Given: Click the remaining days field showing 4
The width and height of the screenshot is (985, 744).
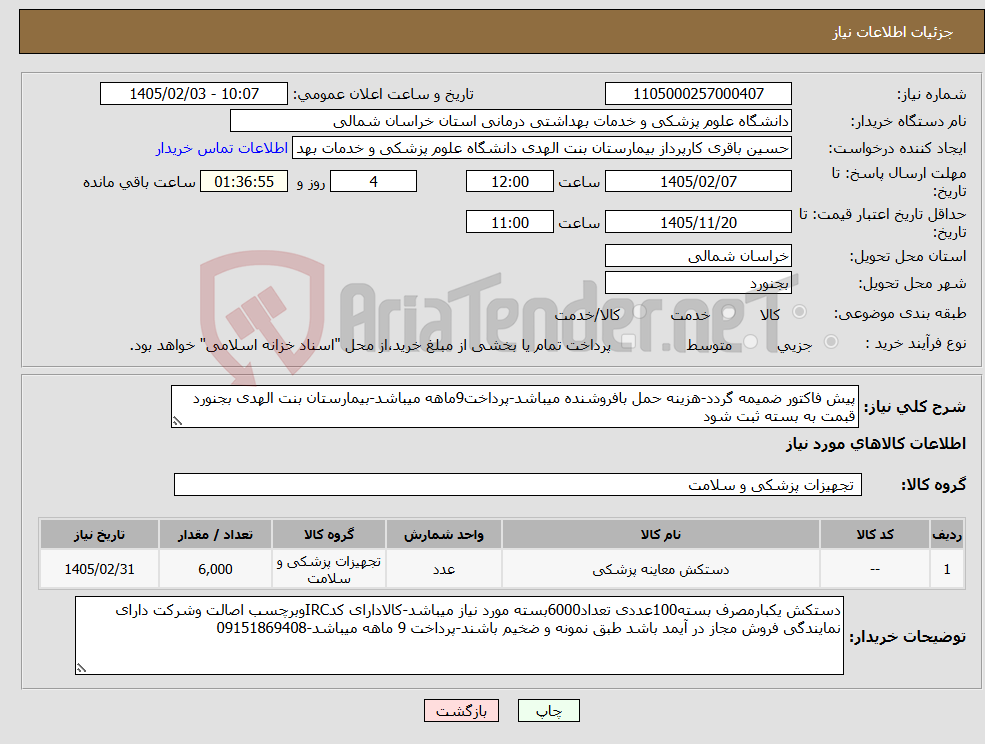Looking at the screenshot, I should 373,182.
